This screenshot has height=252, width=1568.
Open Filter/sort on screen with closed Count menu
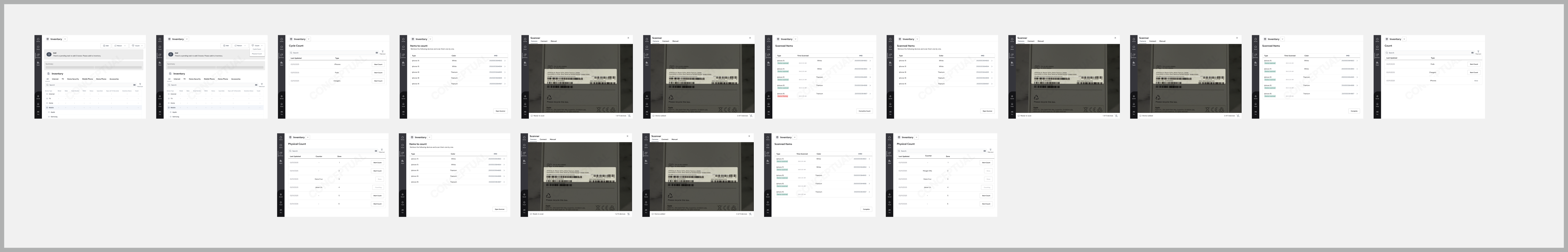click(x=140, y=85)
